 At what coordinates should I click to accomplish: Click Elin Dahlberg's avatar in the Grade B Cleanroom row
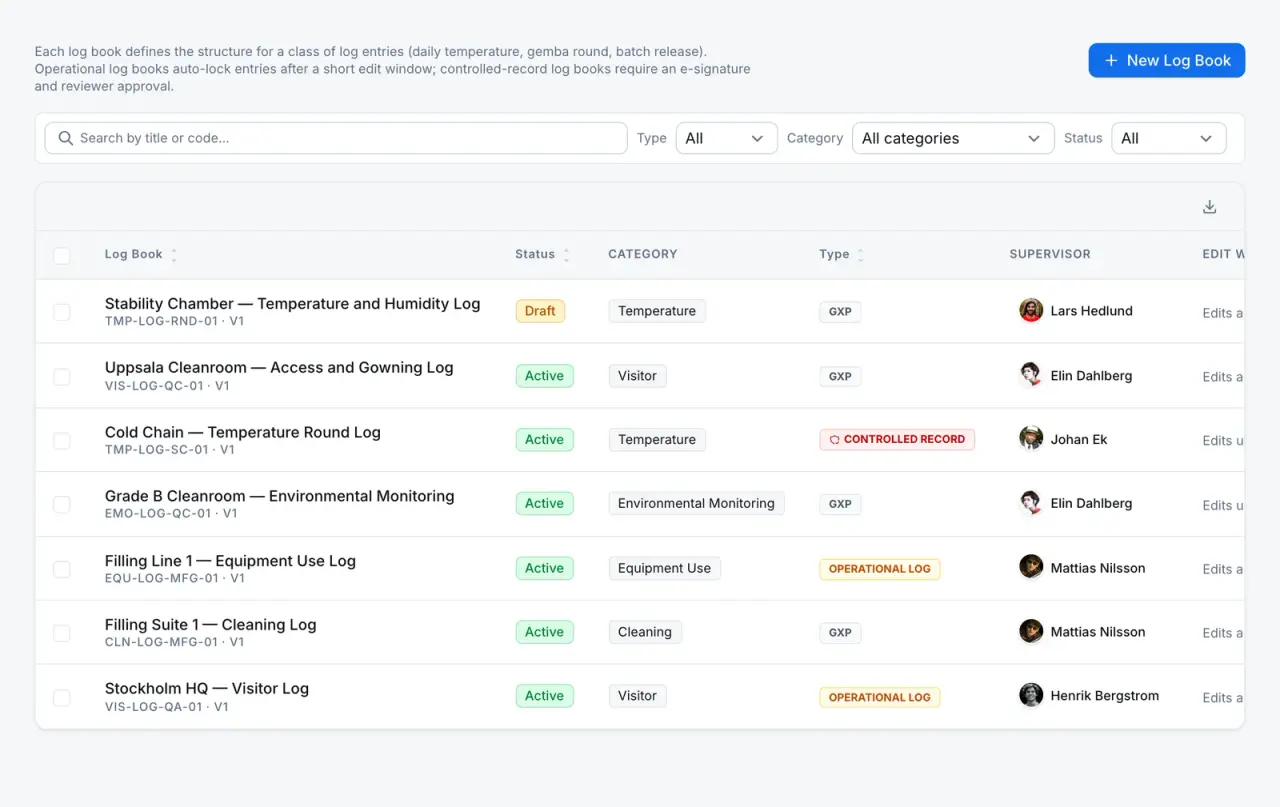click(1031, 504)
